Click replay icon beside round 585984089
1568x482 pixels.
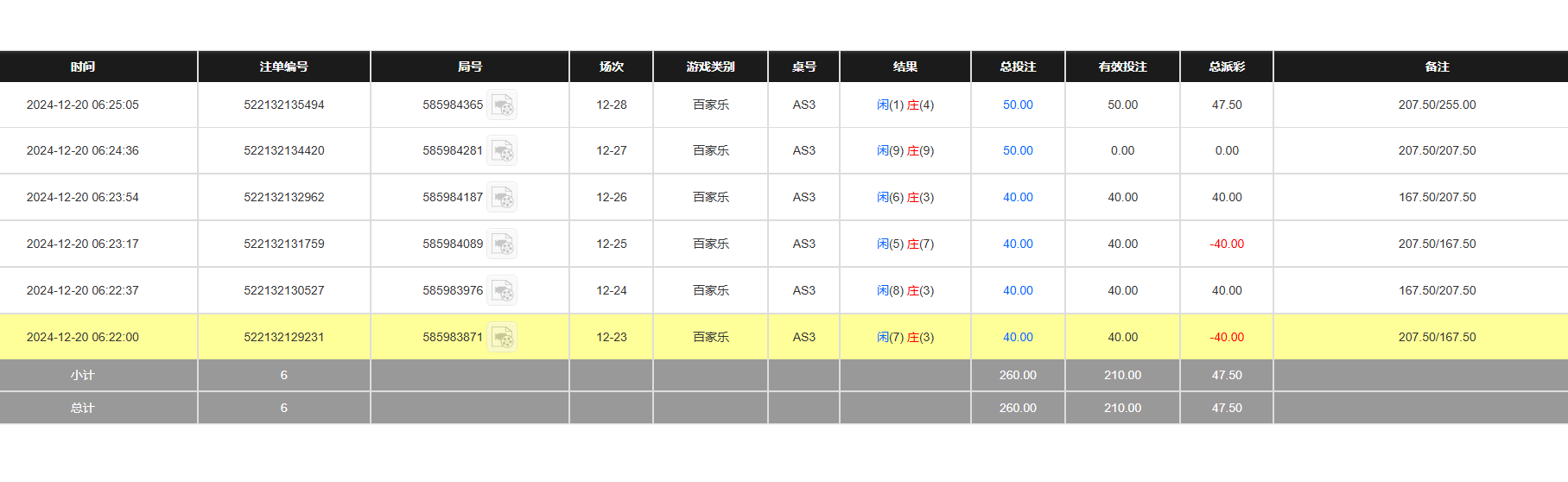pos(502,244)
